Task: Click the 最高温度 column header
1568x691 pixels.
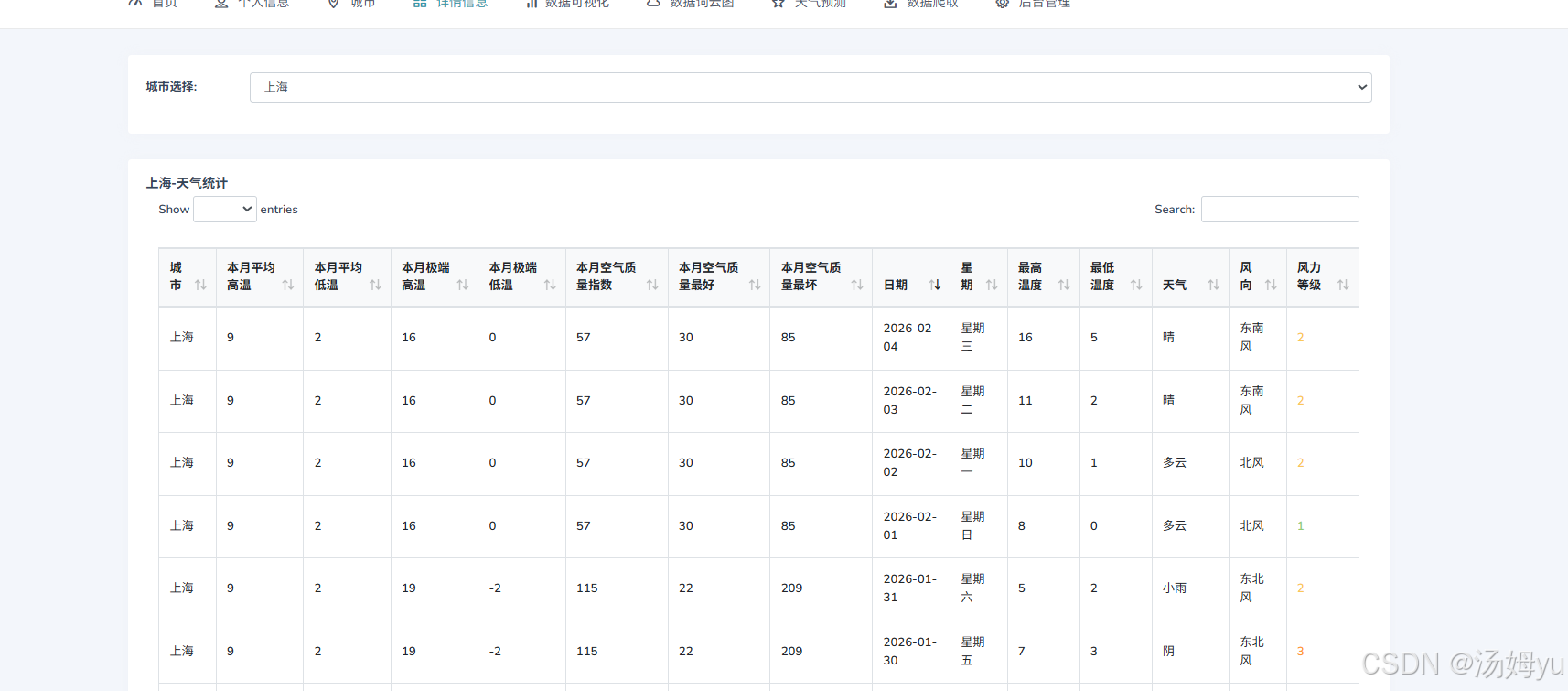Action: point(1043,277)
